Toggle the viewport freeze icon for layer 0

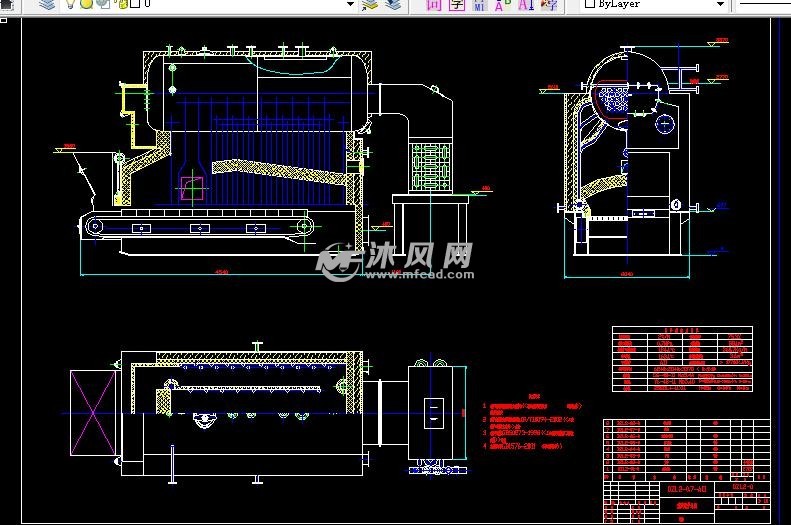(103, 4)
